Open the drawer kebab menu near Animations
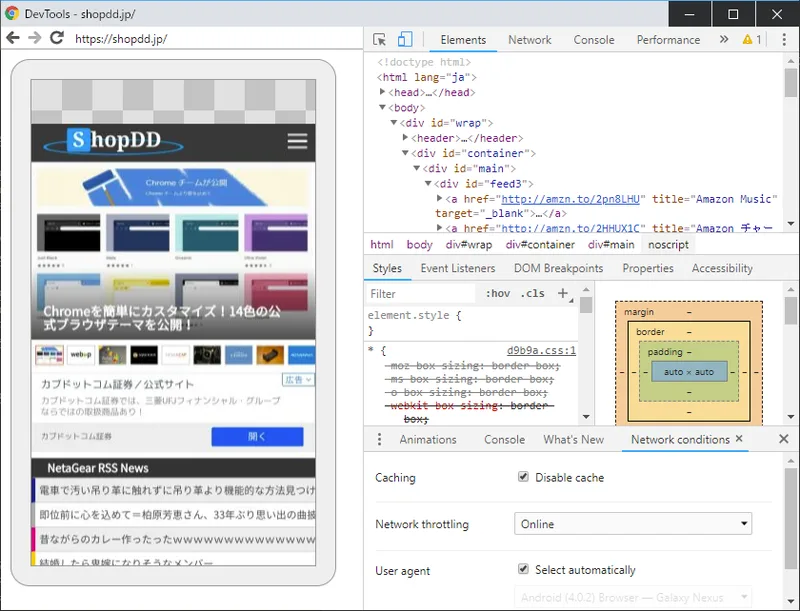800x611 pixels. pos(378,439)
